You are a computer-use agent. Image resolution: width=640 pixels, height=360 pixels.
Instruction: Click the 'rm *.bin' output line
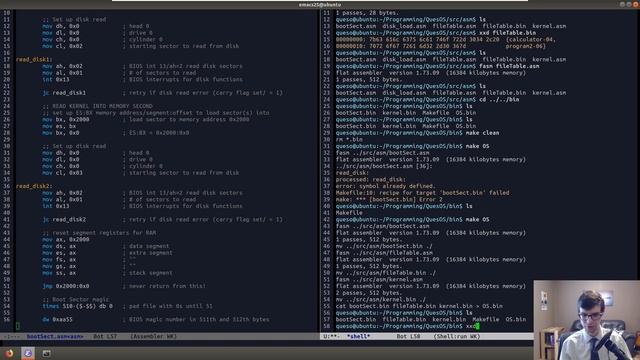click(x=349, y=139)
